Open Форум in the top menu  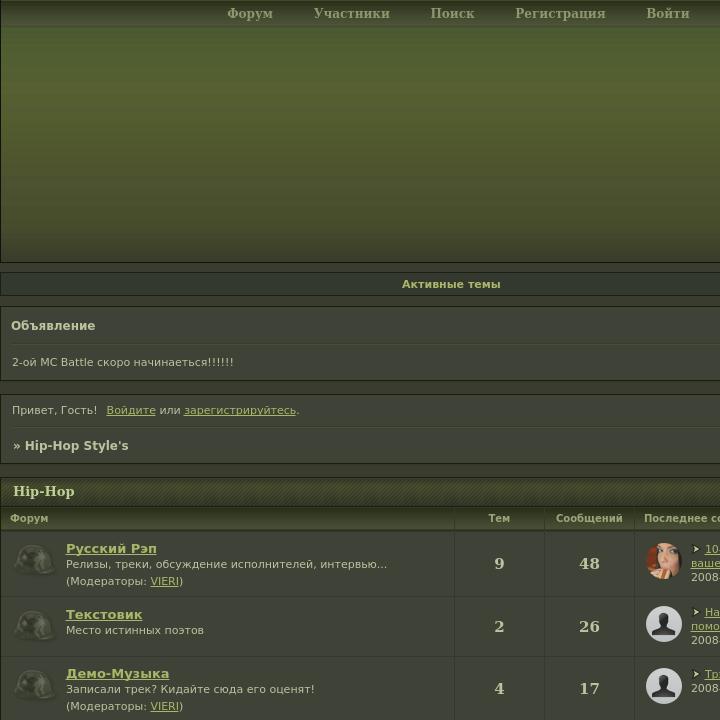tap(250, 13)
